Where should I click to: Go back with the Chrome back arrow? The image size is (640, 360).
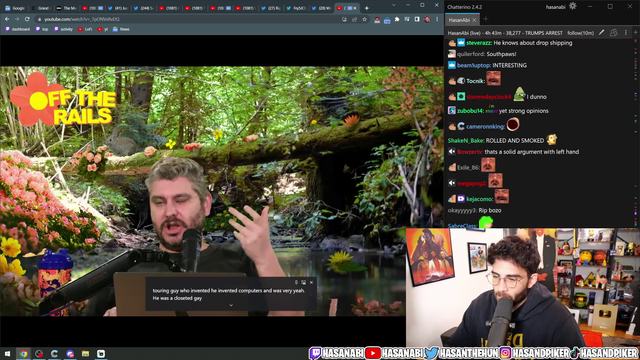pyautogui.click(x=7, y=19)
